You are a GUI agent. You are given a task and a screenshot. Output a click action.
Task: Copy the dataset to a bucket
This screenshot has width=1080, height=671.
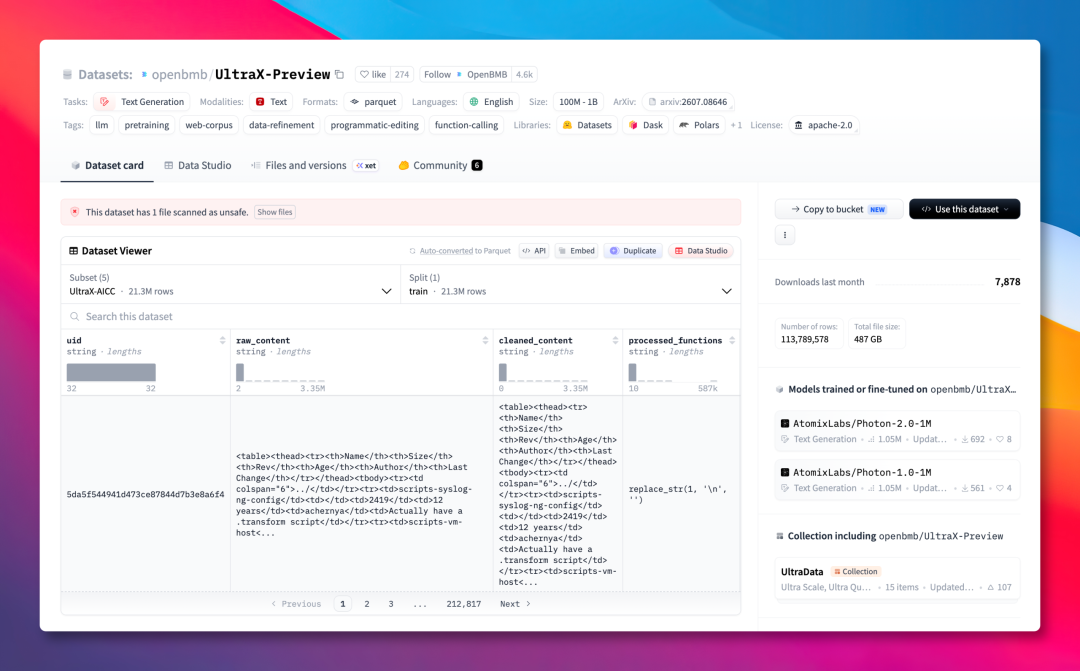pos(839,209)
